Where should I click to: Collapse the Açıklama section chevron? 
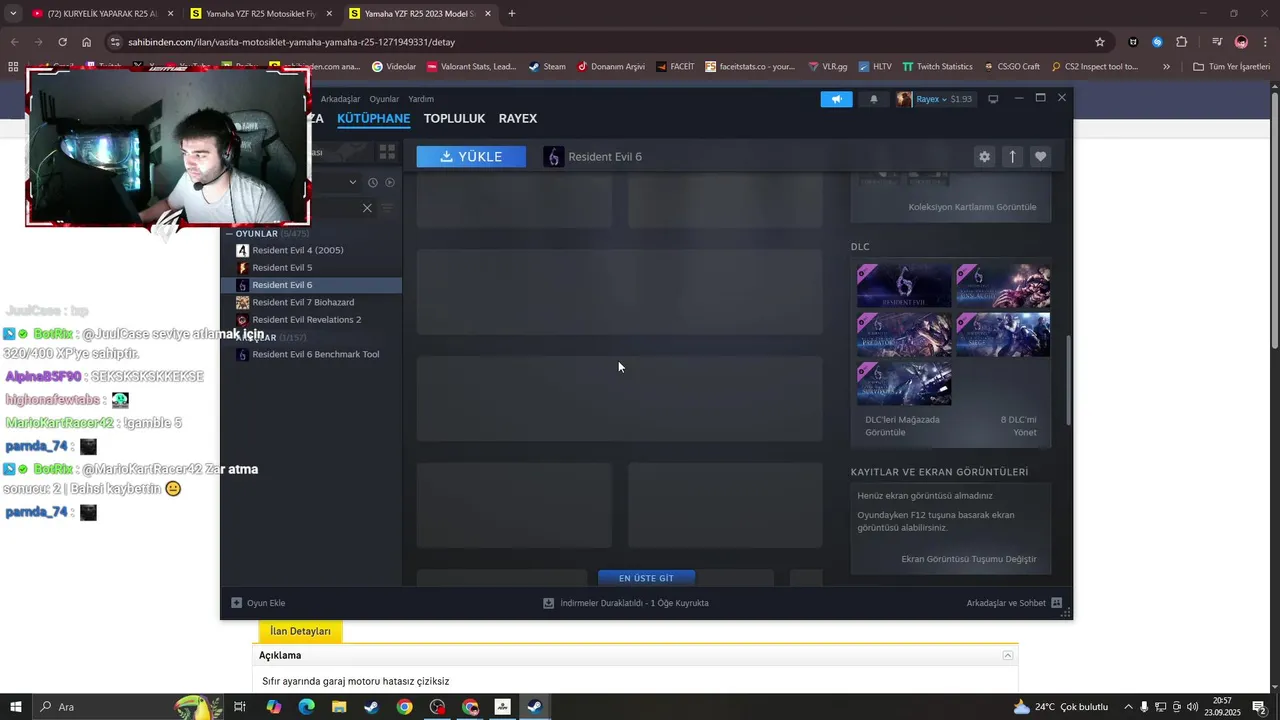point(1008,656)
